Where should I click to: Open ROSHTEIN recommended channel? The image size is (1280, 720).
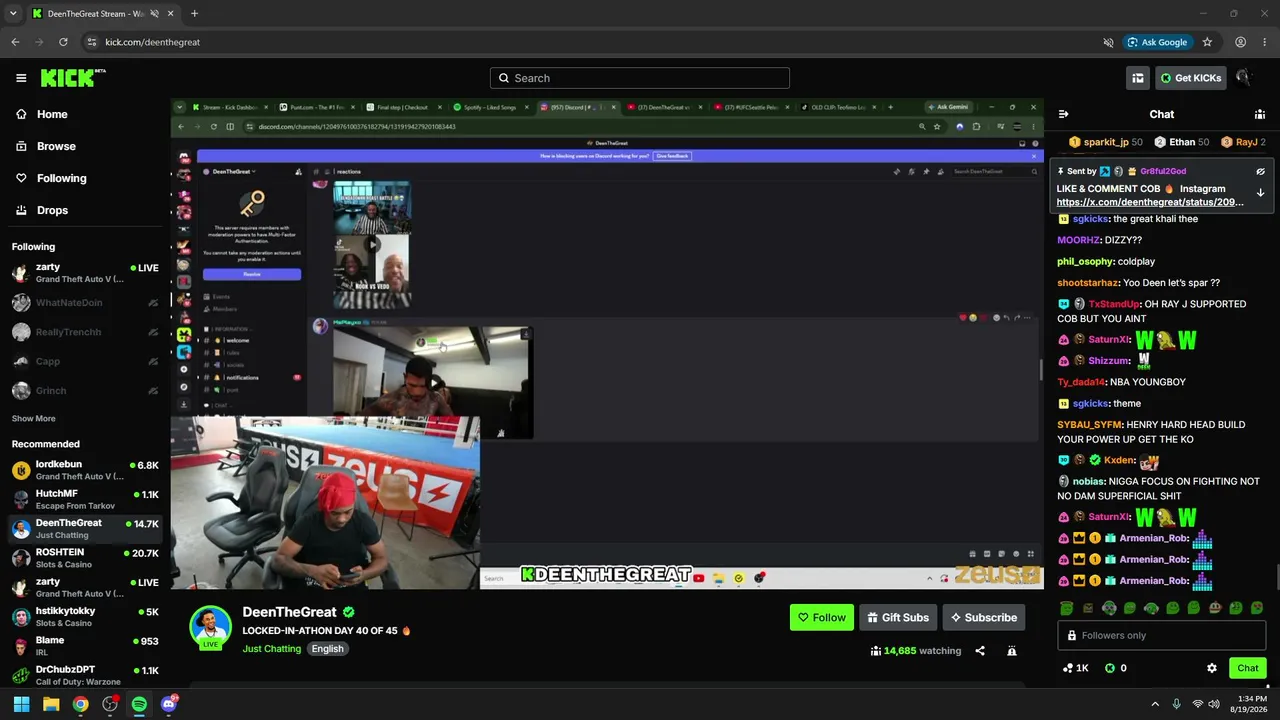(x=85, y=558)
